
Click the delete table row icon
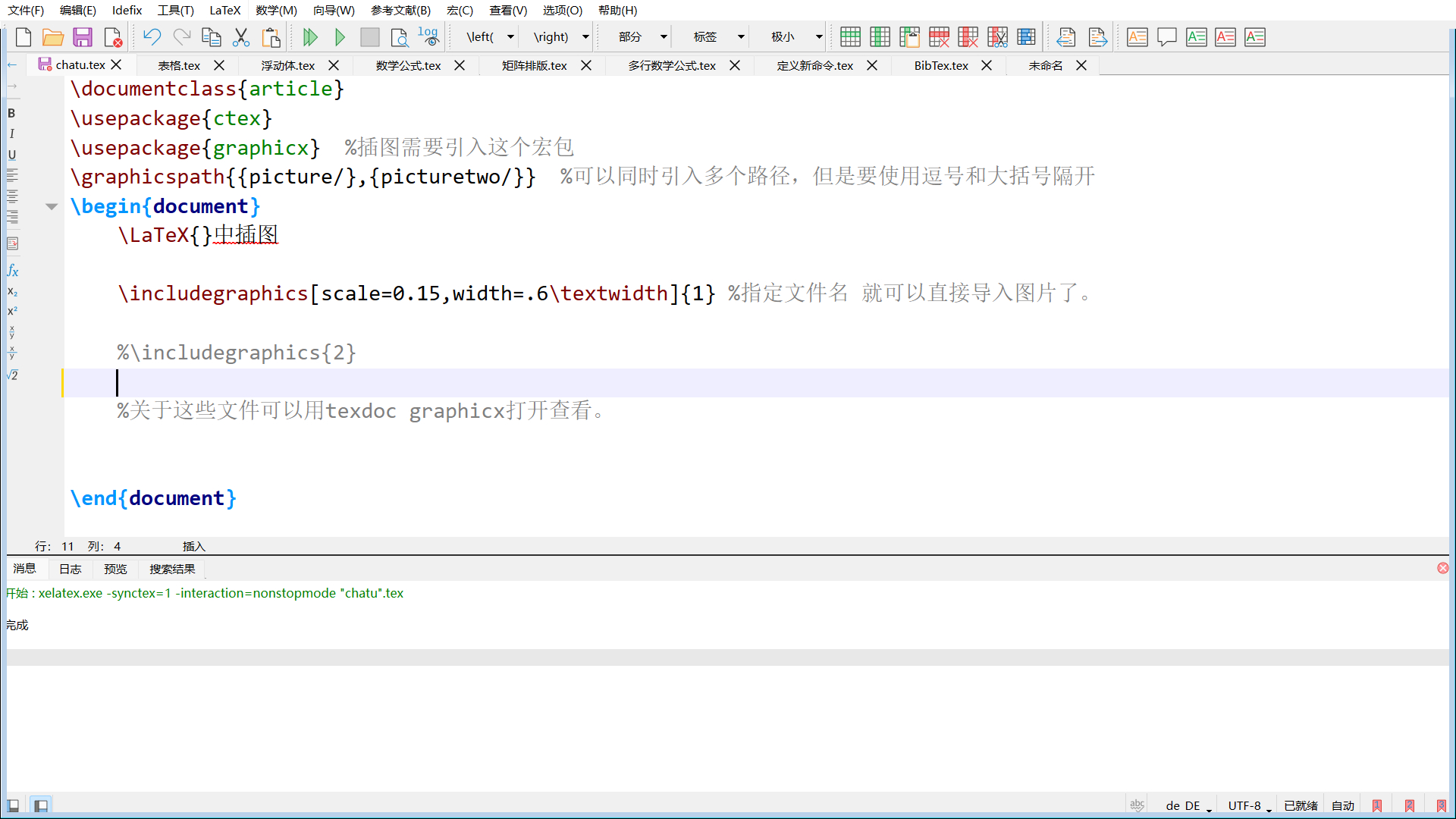(939, 37)
